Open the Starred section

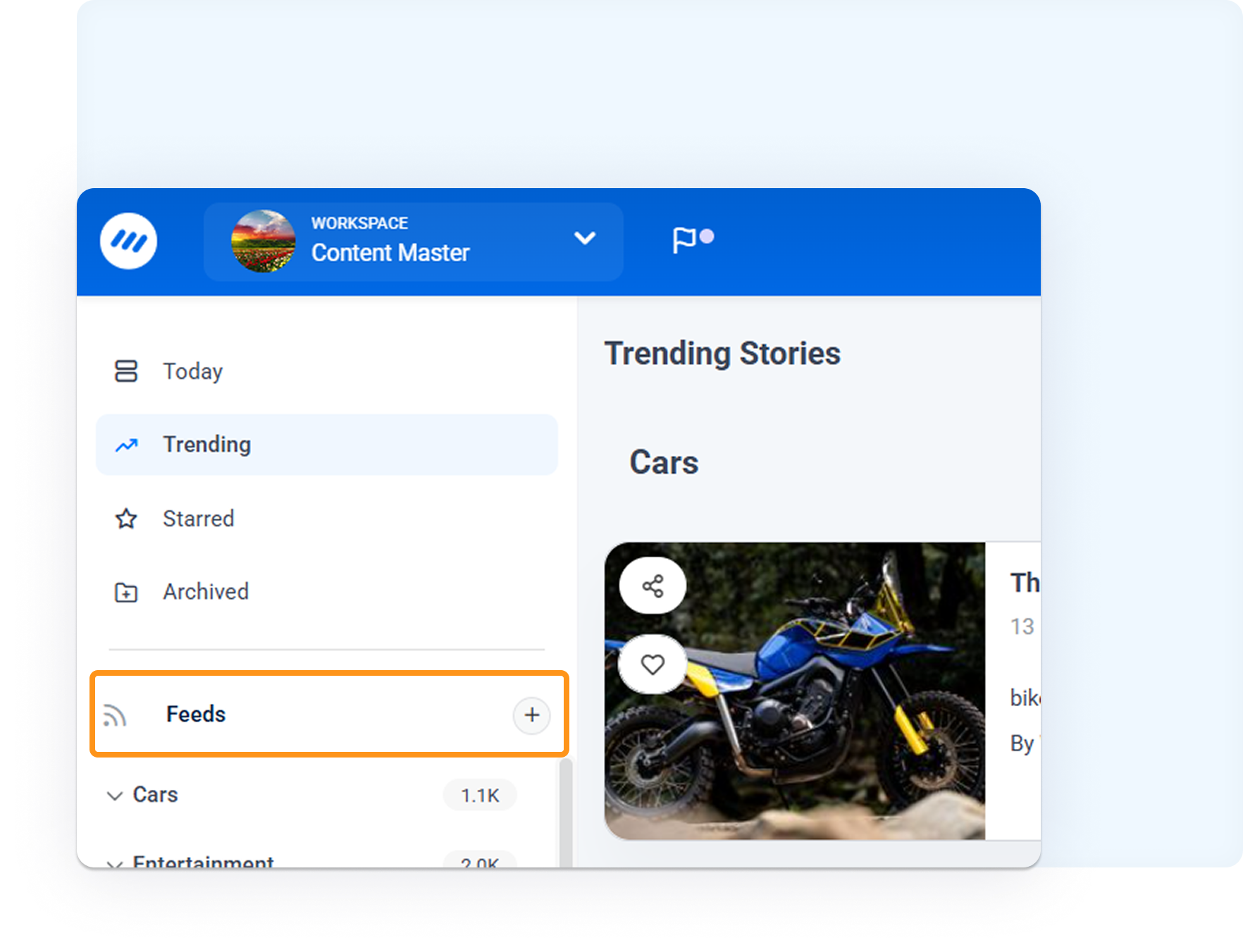(x=326, y=519)
